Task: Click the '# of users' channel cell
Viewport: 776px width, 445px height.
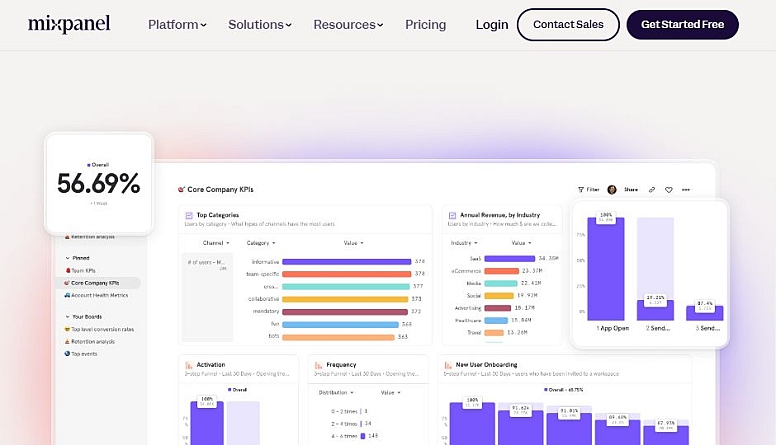Action: (207, 297)
